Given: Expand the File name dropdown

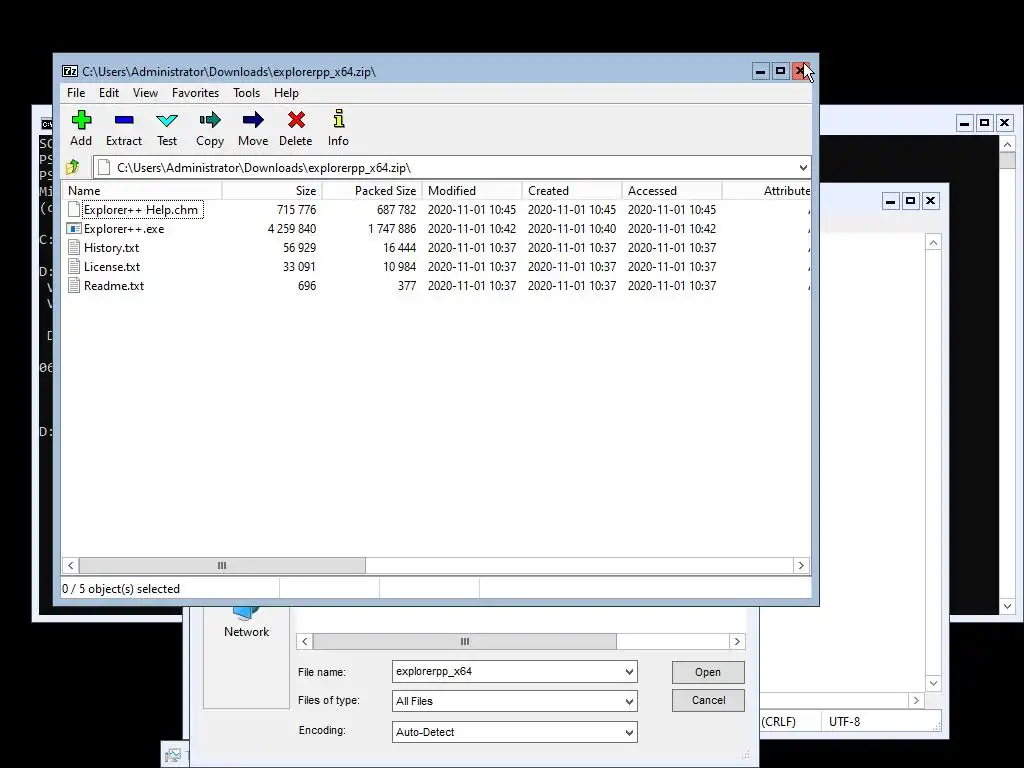Looking at the screenshot, I should [x=629, y=671].
